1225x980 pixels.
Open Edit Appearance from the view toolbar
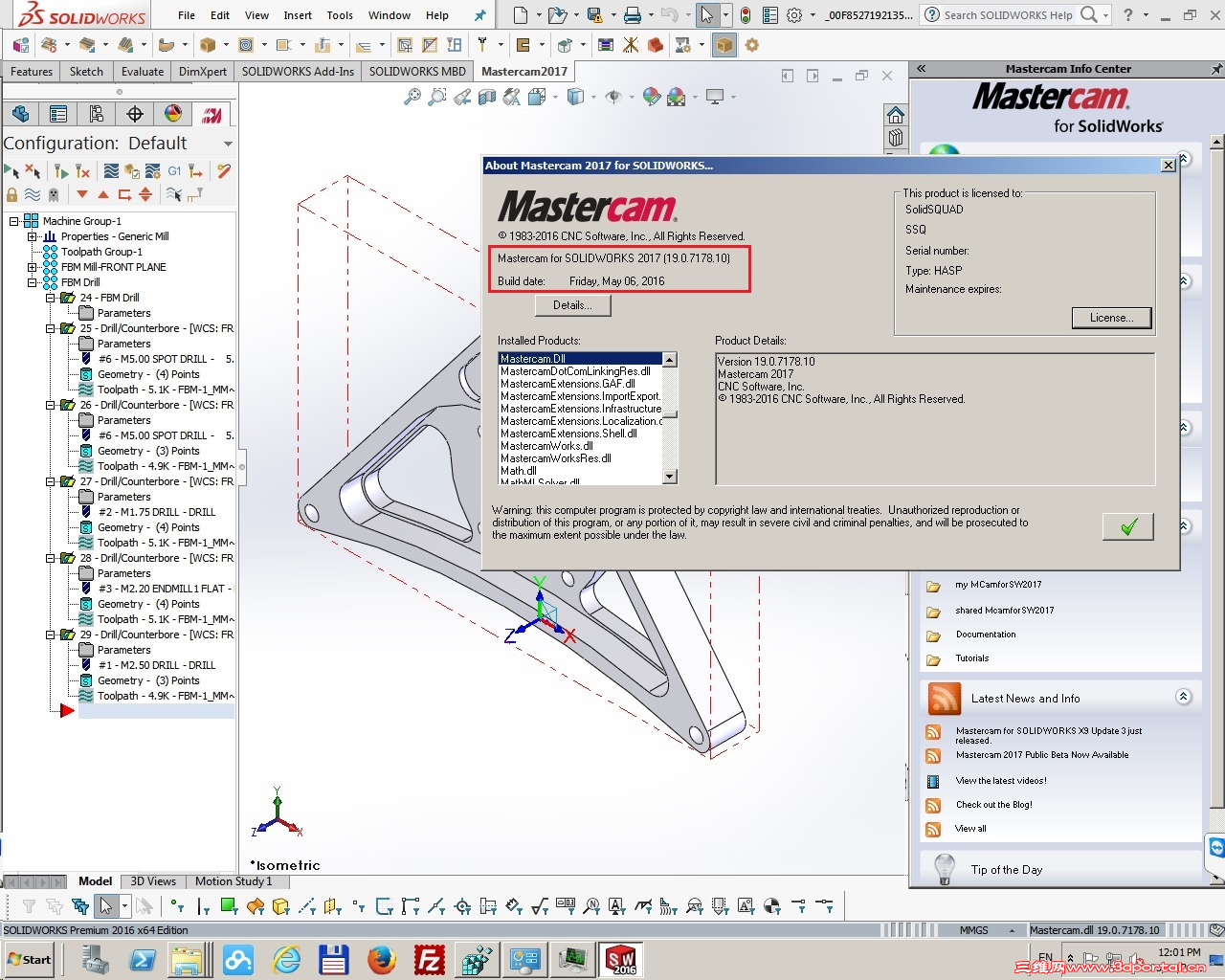tap(652, 97)
